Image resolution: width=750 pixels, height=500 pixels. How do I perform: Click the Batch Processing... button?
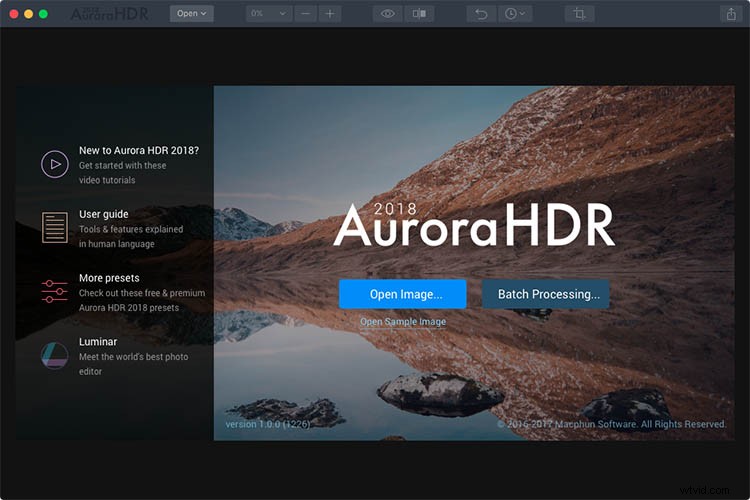point(546,294)
